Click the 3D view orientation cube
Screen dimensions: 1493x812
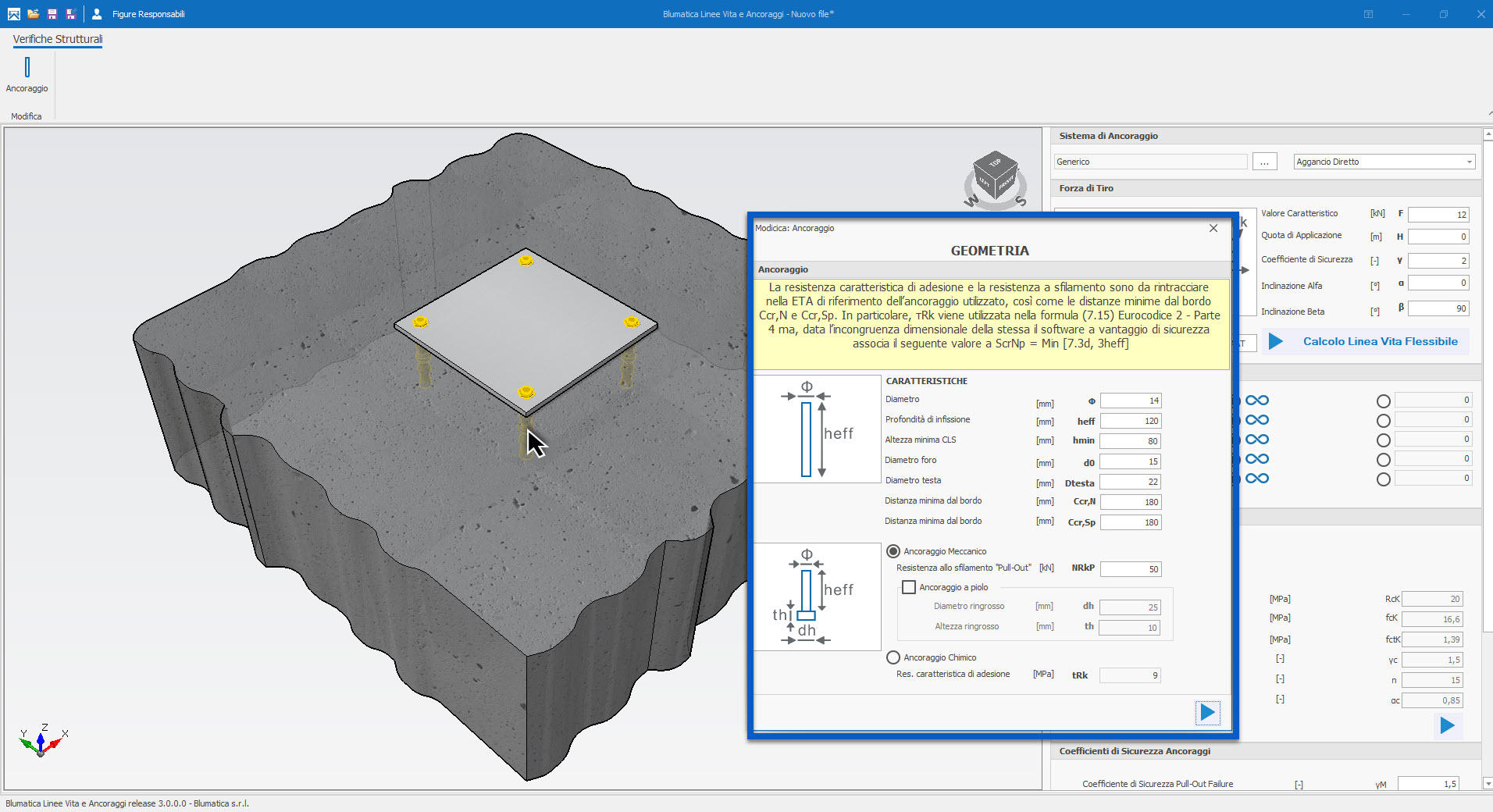point(995,175)
